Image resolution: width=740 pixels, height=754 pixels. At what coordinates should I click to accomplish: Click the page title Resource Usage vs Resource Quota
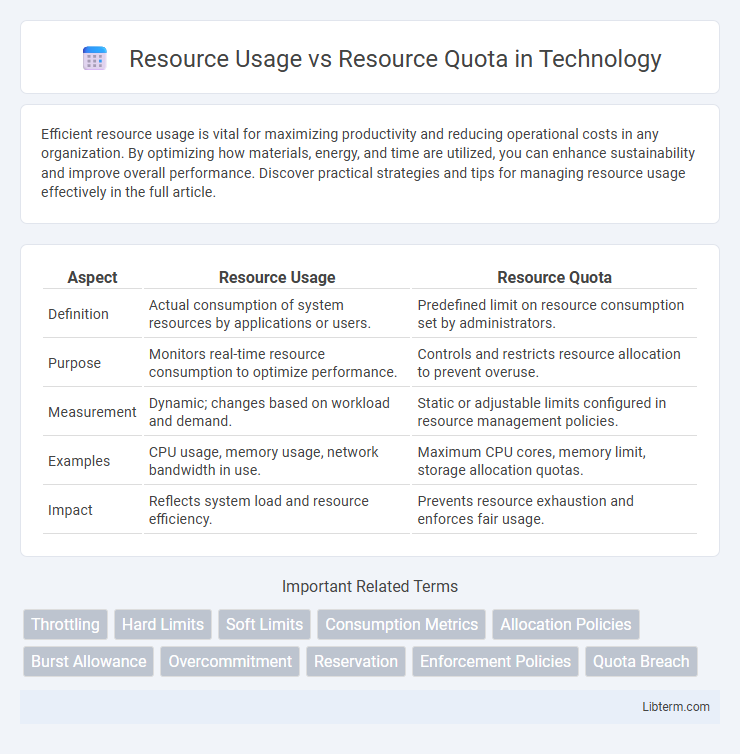pos(395,59)
